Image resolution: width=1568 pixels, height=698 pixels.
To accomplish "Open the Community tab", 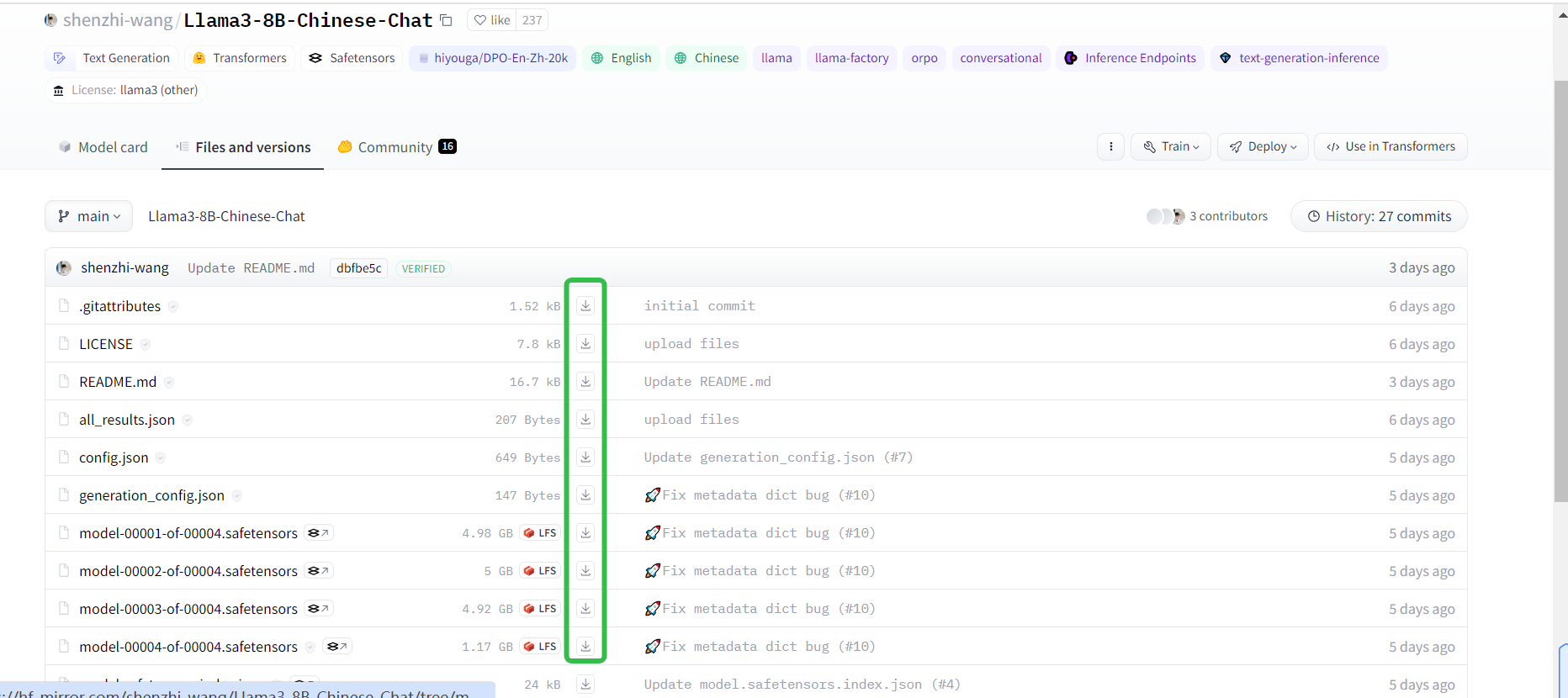I will pos(396,147).
